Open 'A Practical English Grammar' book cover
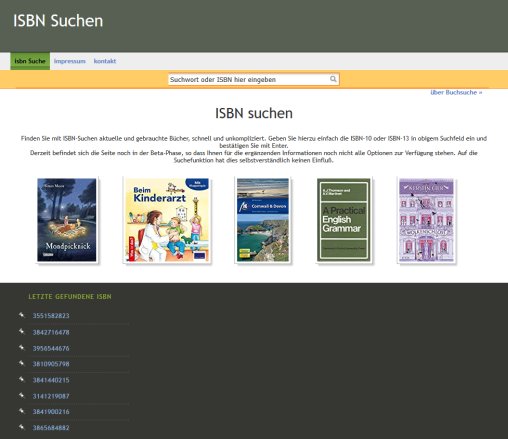 tap(344, 220)
